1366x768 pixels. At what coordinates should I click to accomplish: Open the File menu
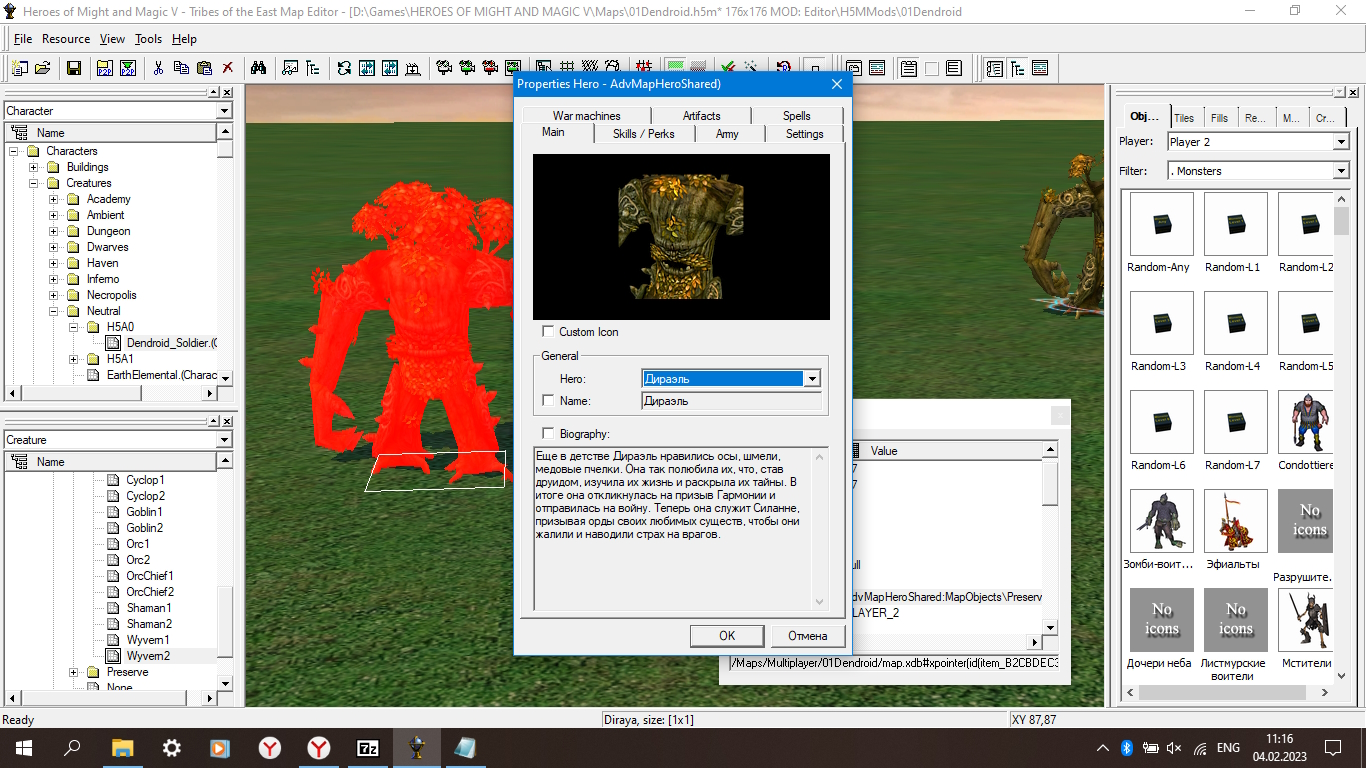point(23,39)
